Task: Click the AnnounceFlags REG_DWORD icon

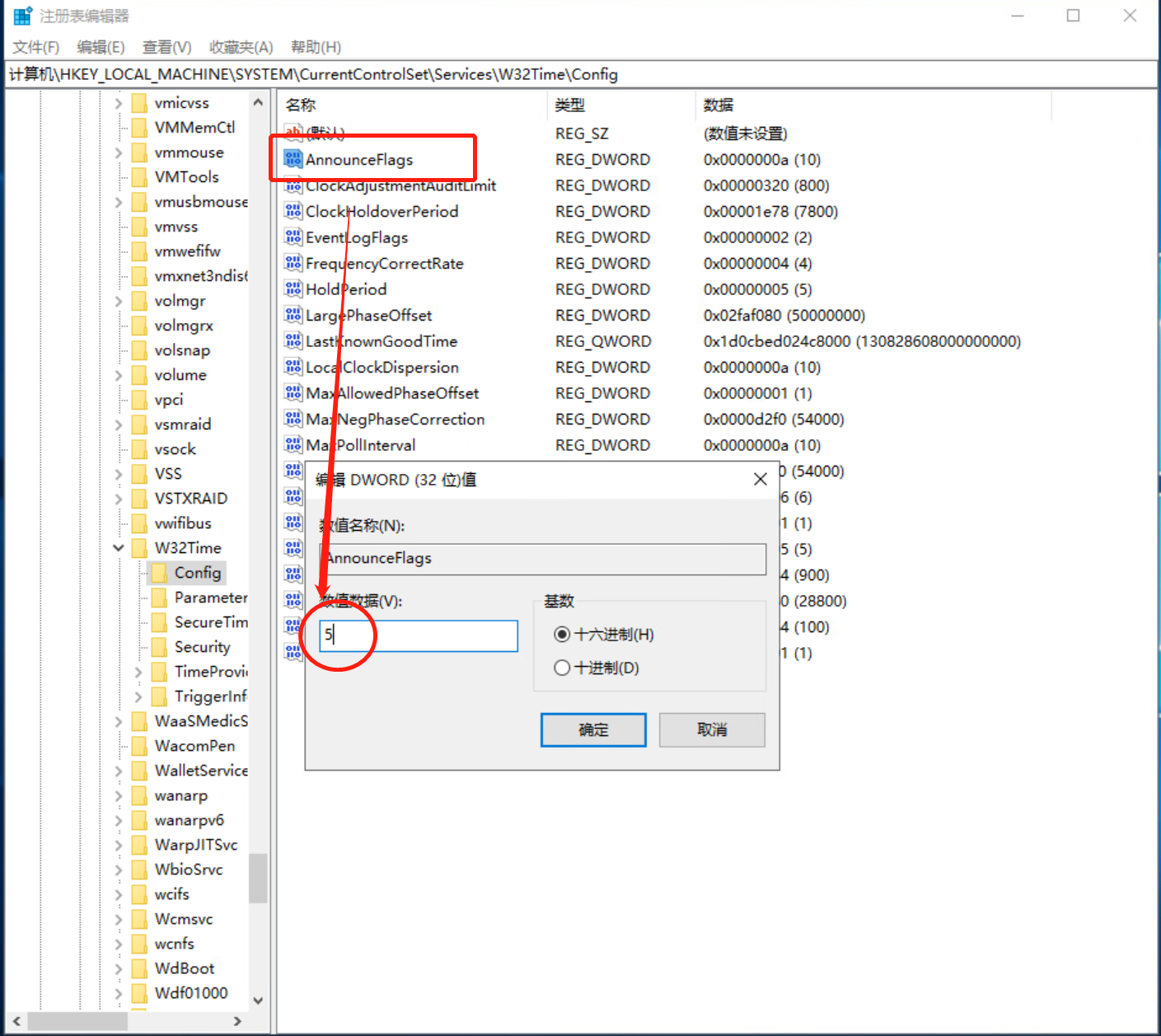Action: 293,159
